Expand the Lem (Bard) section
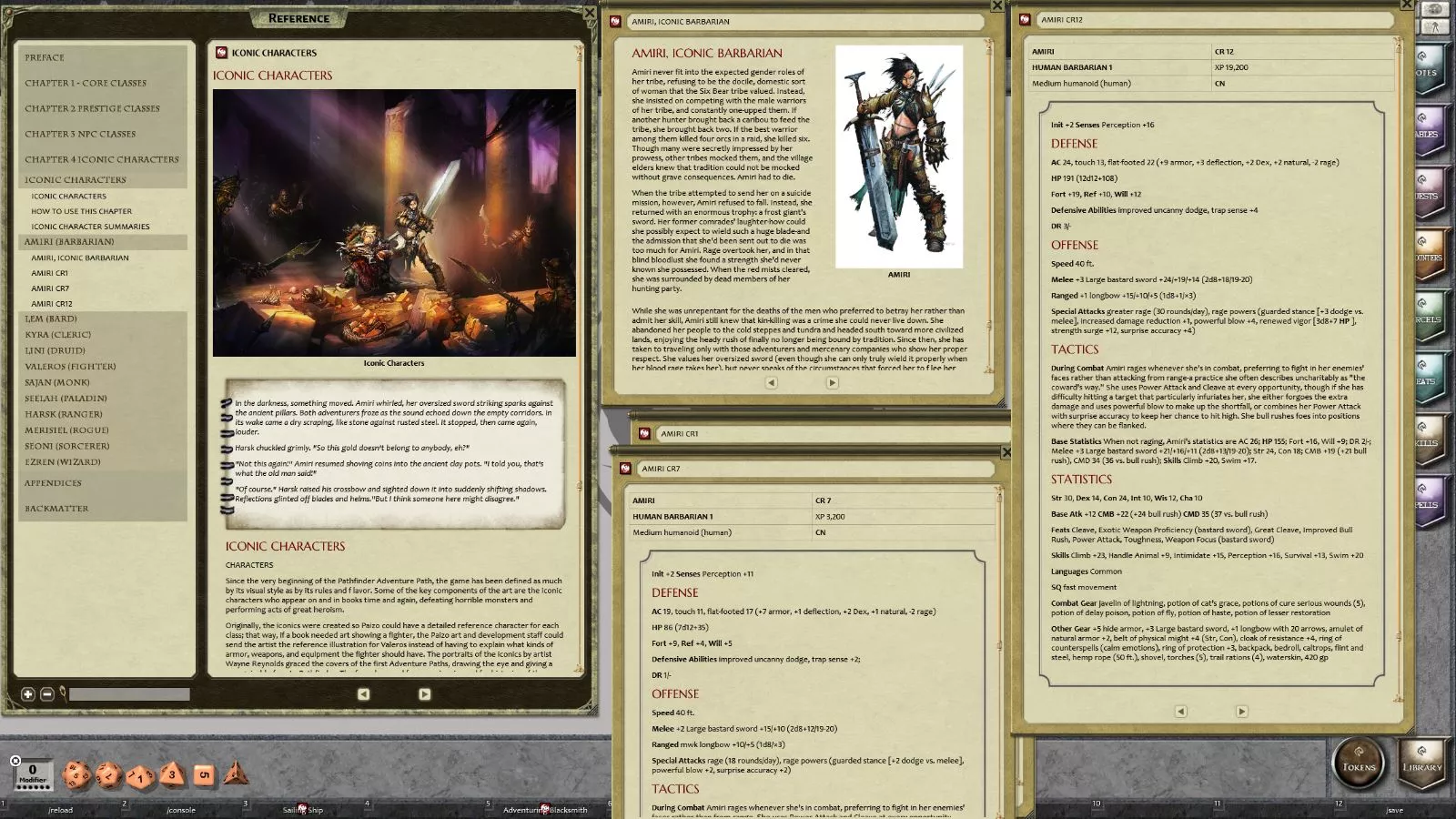 point(51,318)
